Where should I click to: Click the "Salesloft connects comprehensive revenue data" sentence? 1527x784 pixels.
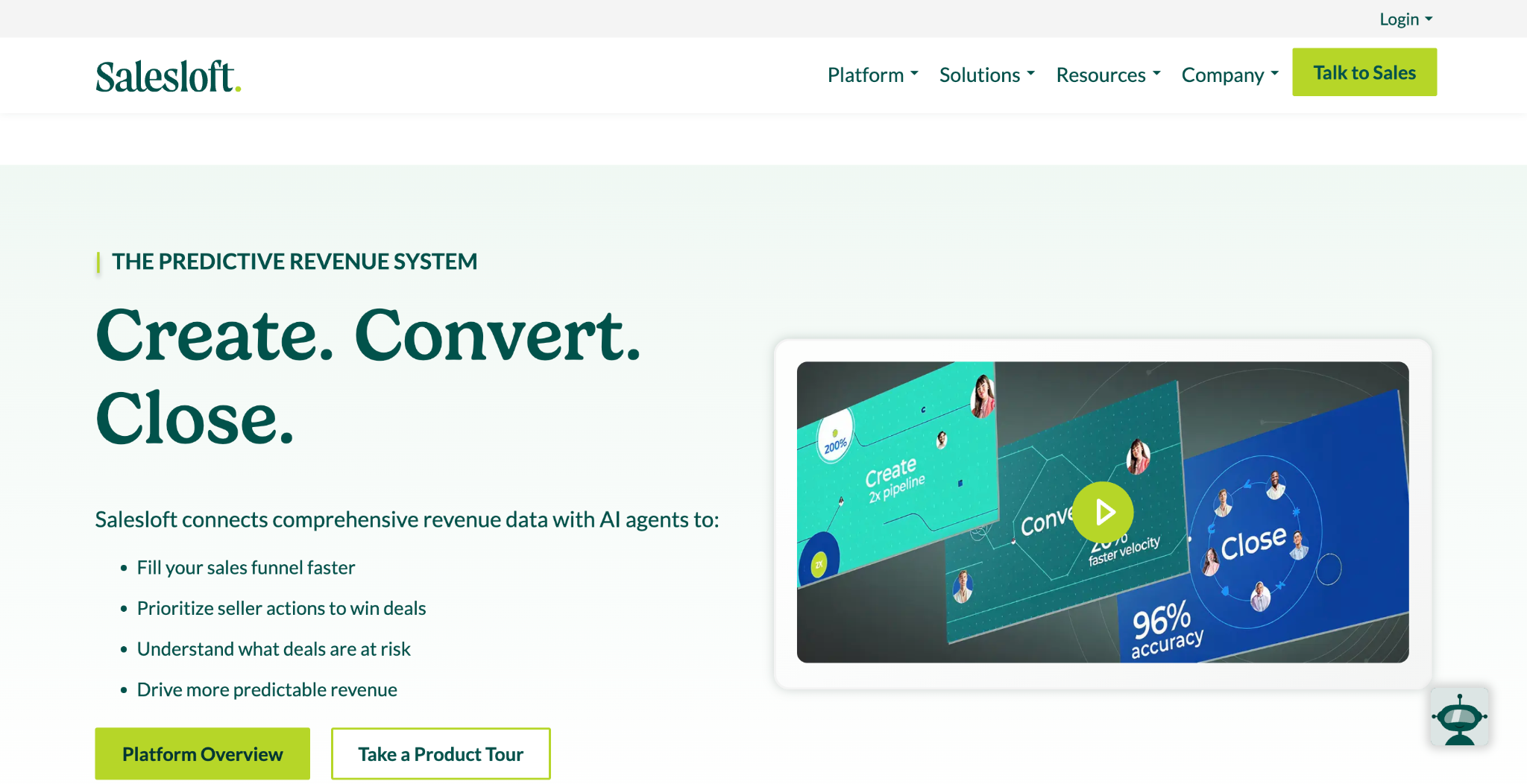tap(407, 519)
